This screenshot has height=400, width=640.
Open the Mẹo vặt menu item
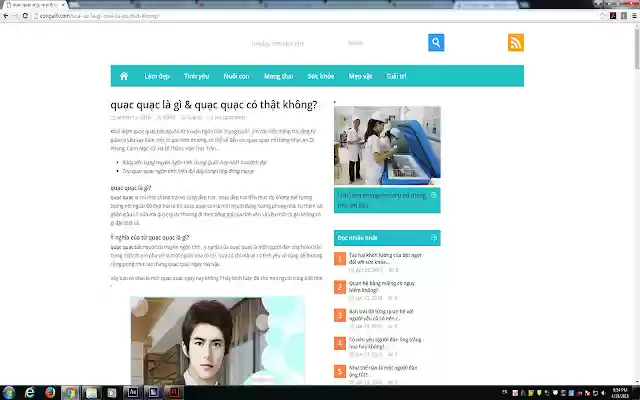pyautogui.click(x=360, y=76)
